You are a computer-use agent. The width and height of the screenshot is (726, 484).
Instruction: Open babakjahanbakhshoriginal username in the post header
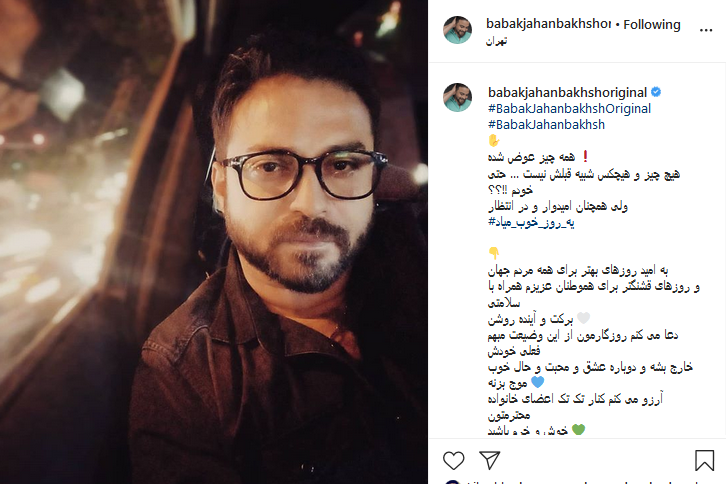(548, 24)
